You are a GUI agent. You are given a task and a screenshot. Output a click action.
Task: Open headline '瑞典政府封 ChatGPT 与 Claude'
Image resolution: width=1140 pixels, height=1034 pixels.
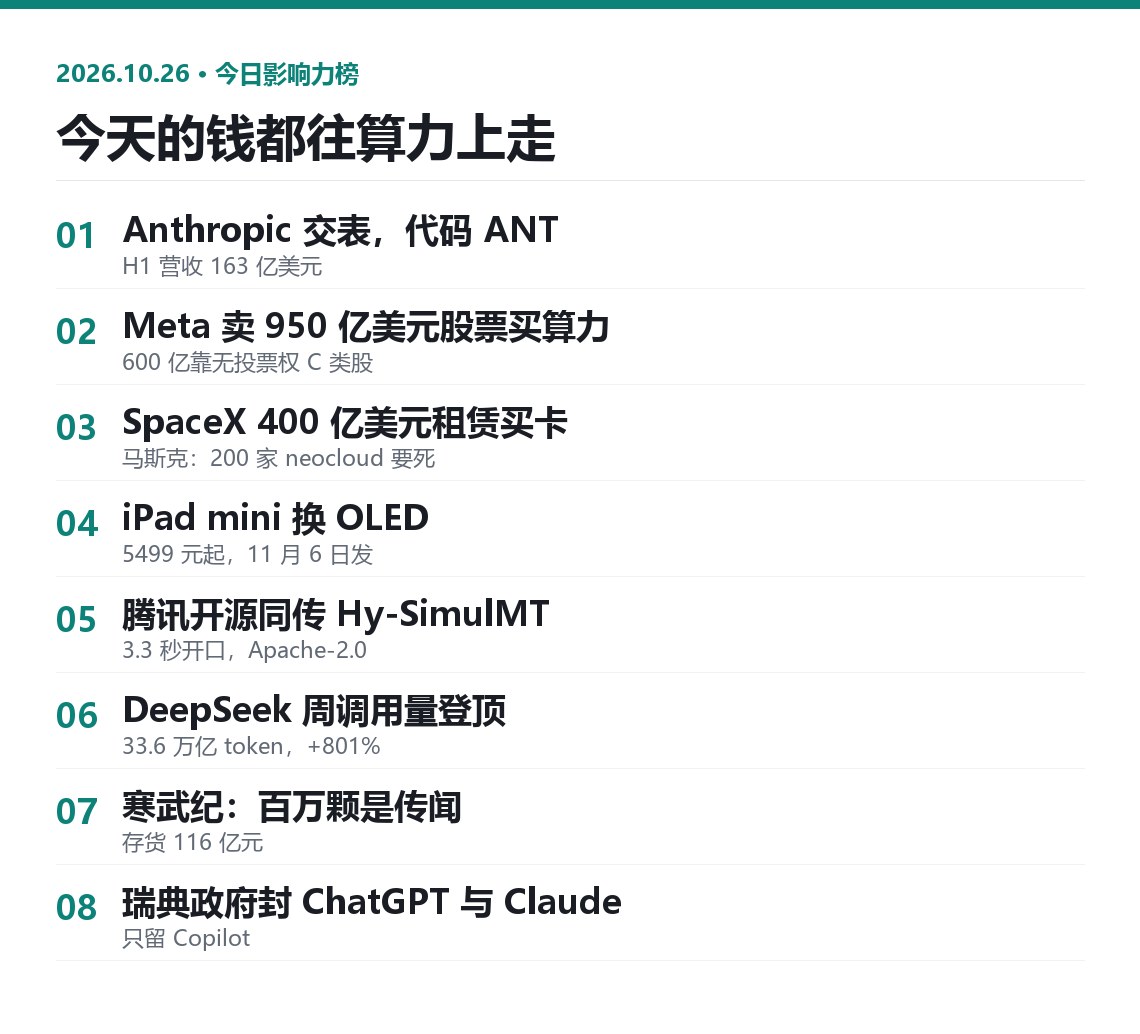[372, 902]
